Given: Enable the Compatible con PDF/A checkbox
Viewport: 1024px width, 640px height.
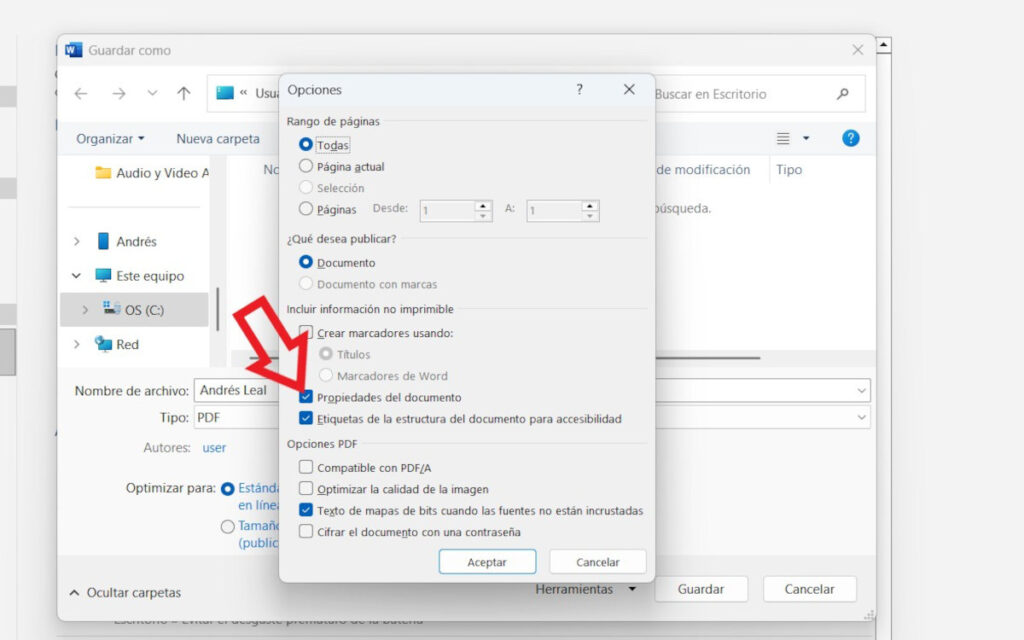Looking at the screenshot, I should [306, 466].
